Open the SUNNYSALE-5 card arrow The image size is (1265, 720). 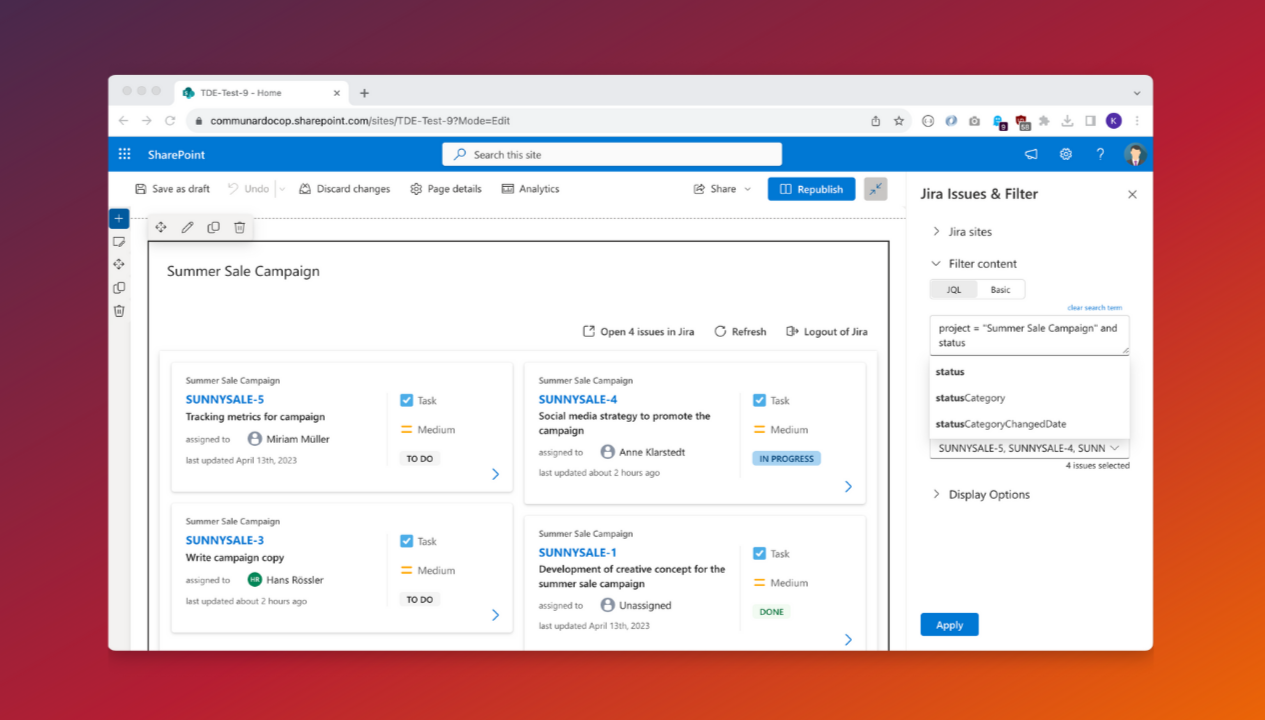[x=496, y=475]
